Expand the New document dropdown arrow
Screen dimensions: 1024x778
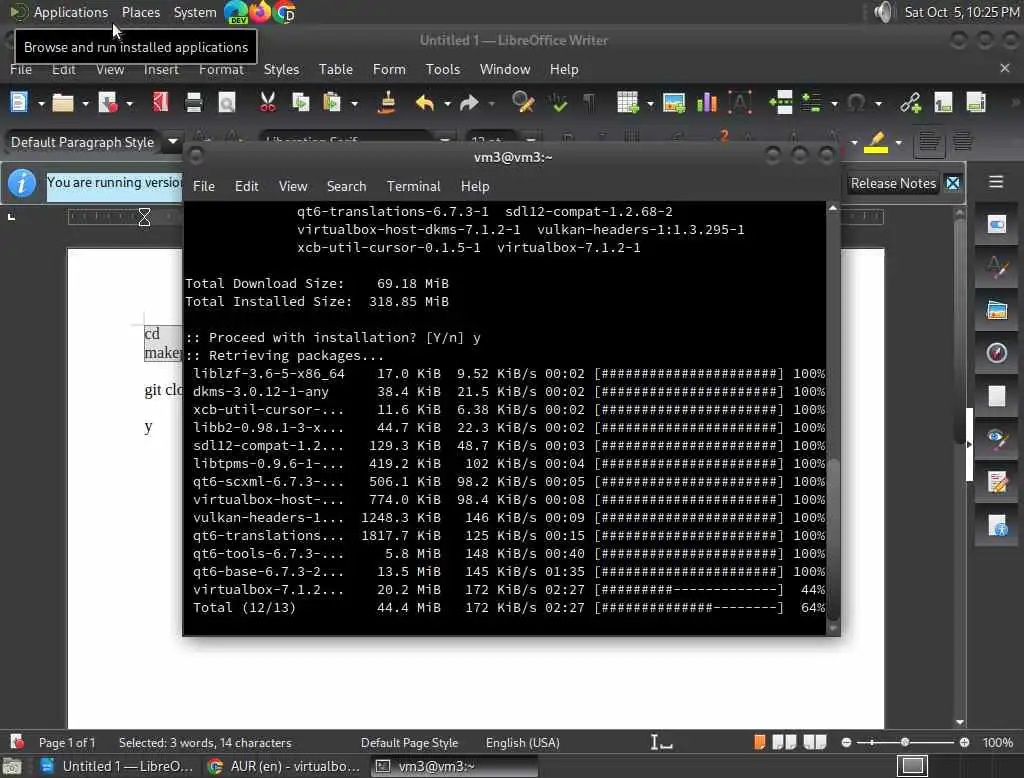pyautogui.click(x=41, y=103)
